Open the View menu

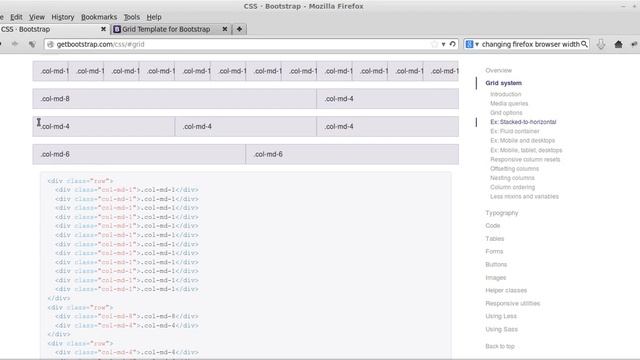coord(37,17)
